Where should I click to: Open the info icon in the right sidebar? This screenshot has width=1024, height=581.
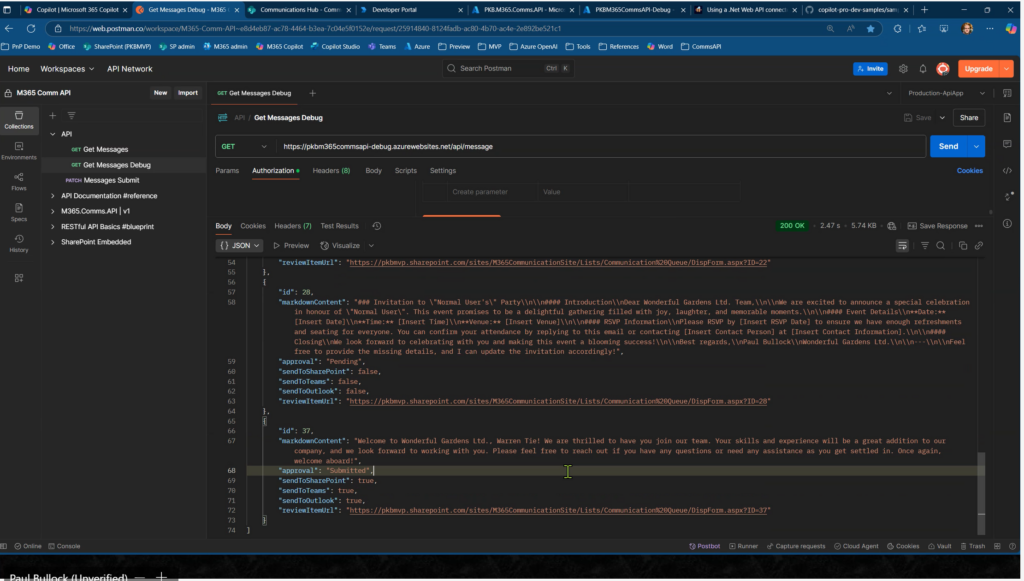pos(1007,223)
